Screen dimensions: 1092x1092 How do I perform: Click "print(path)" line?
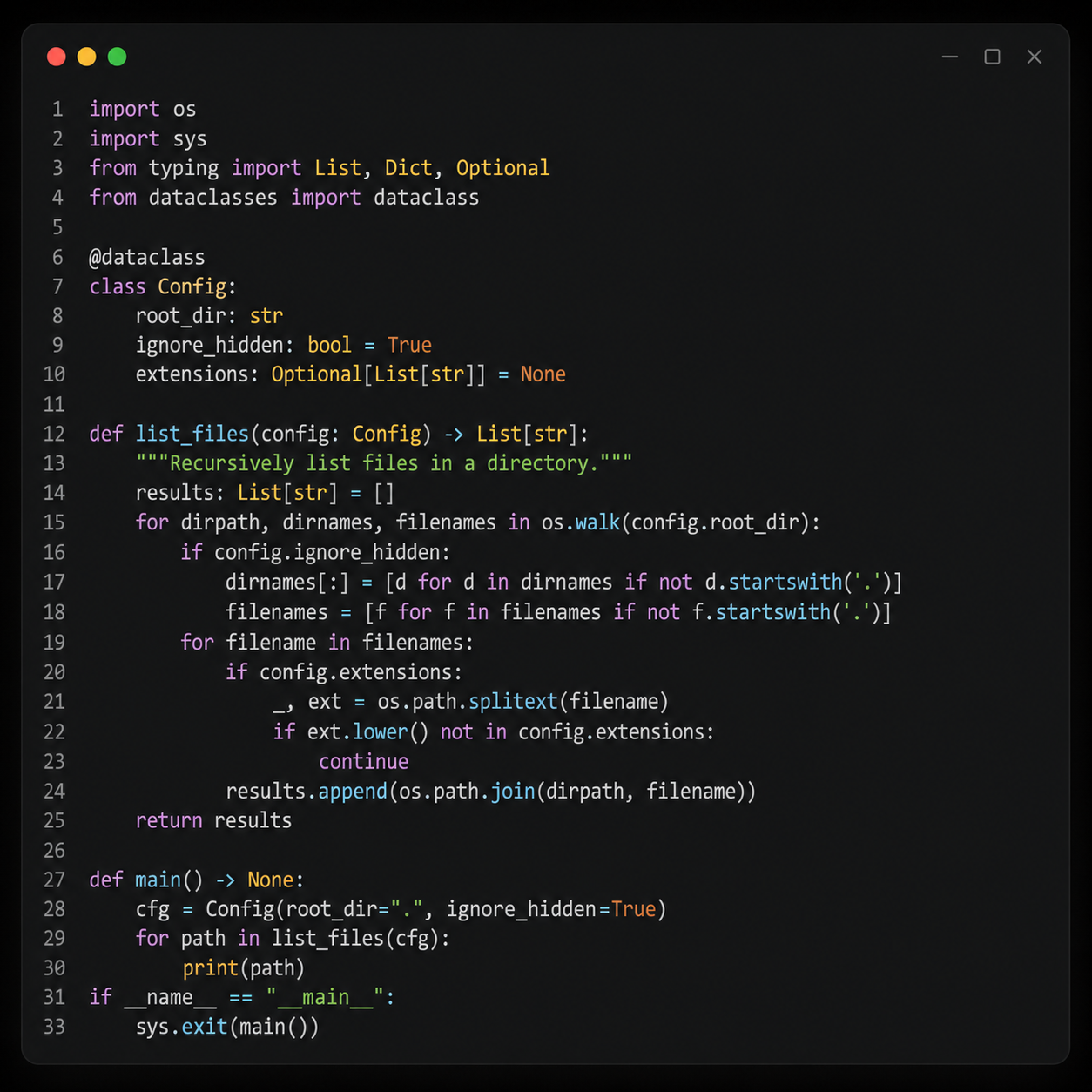(244, 968)
